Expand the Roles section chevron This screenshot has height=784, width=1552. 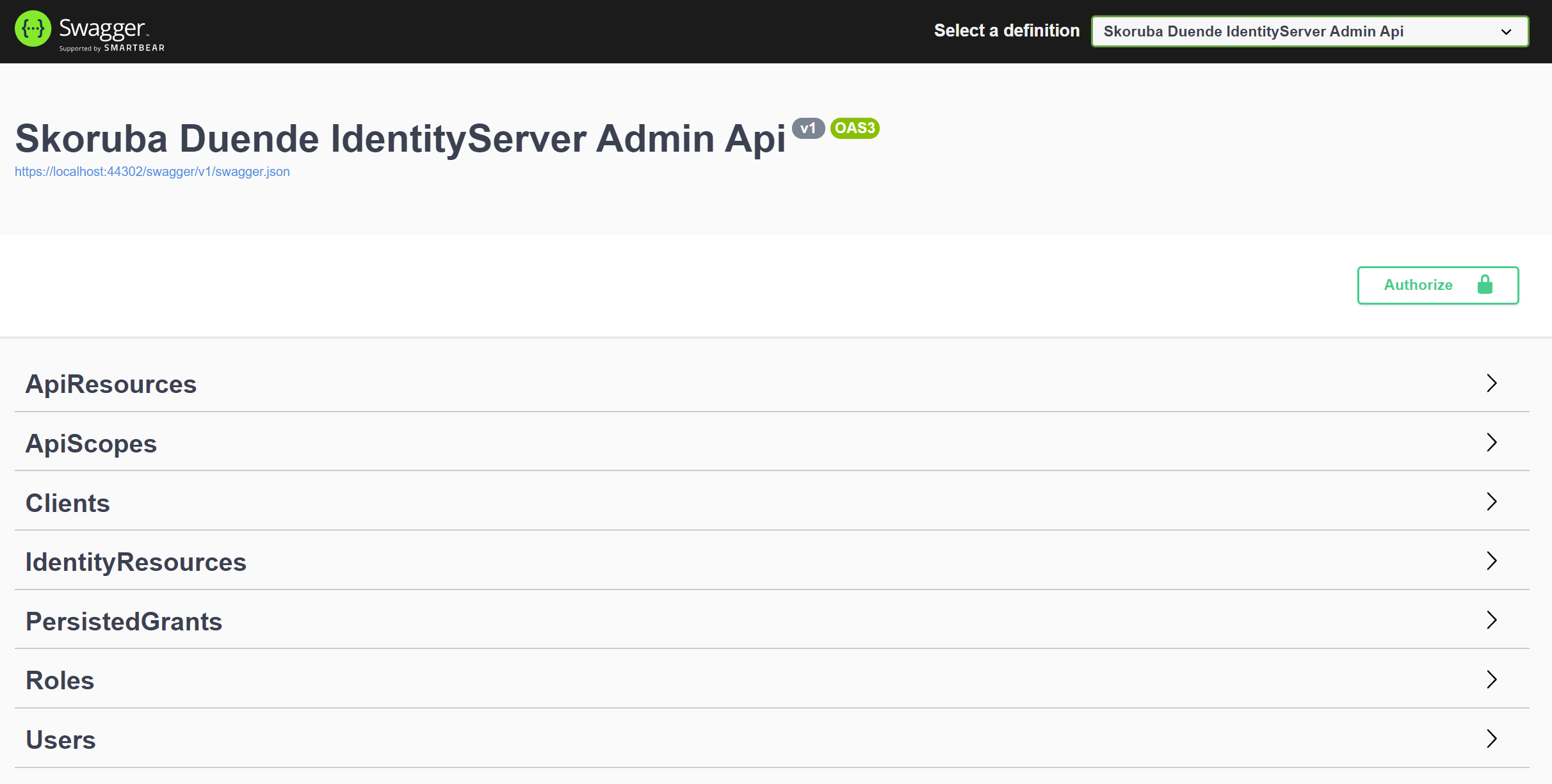1492,679
